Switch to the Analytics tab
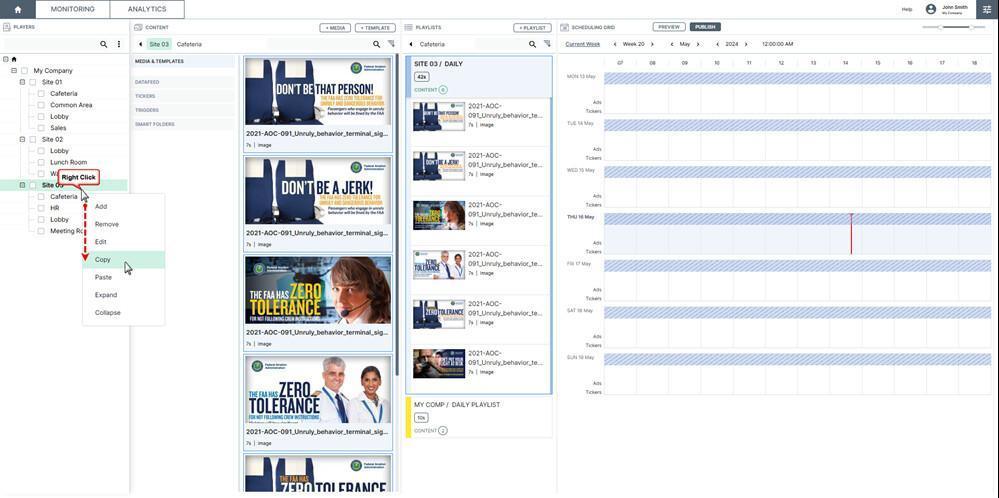This screenshot has width=999, height=498. point(147,9)
